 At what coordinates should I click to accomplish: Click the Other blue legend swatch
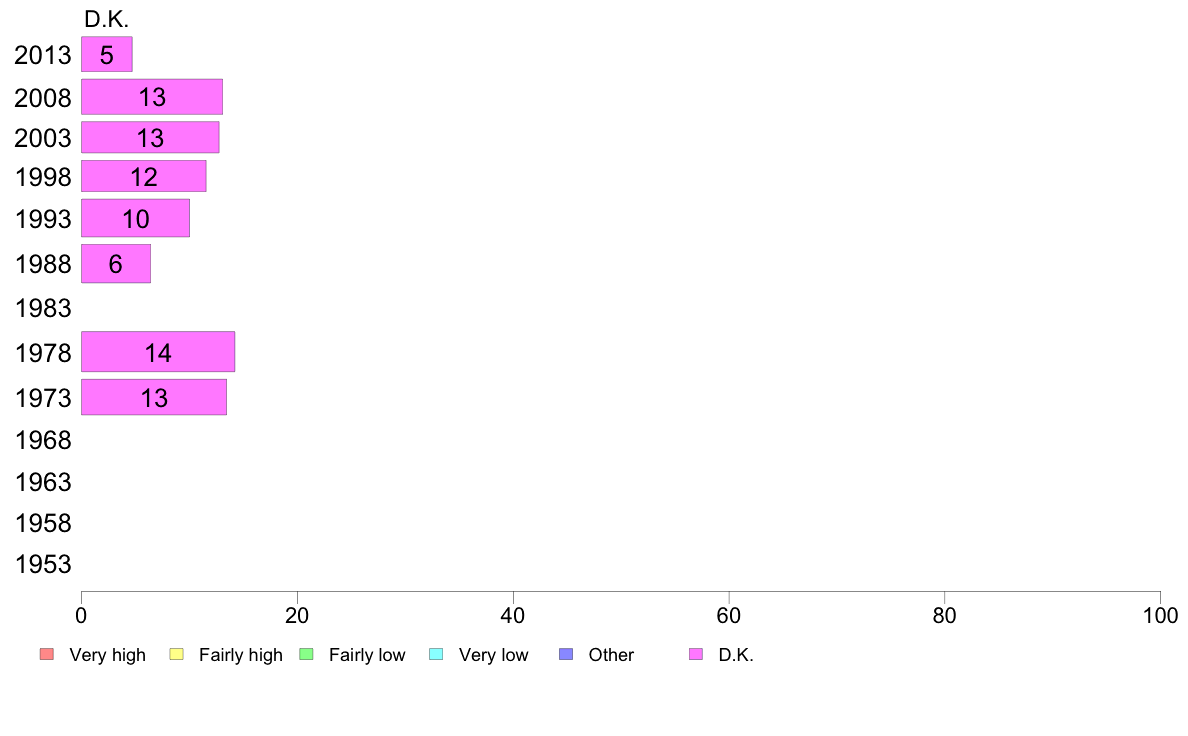[566, 654]
